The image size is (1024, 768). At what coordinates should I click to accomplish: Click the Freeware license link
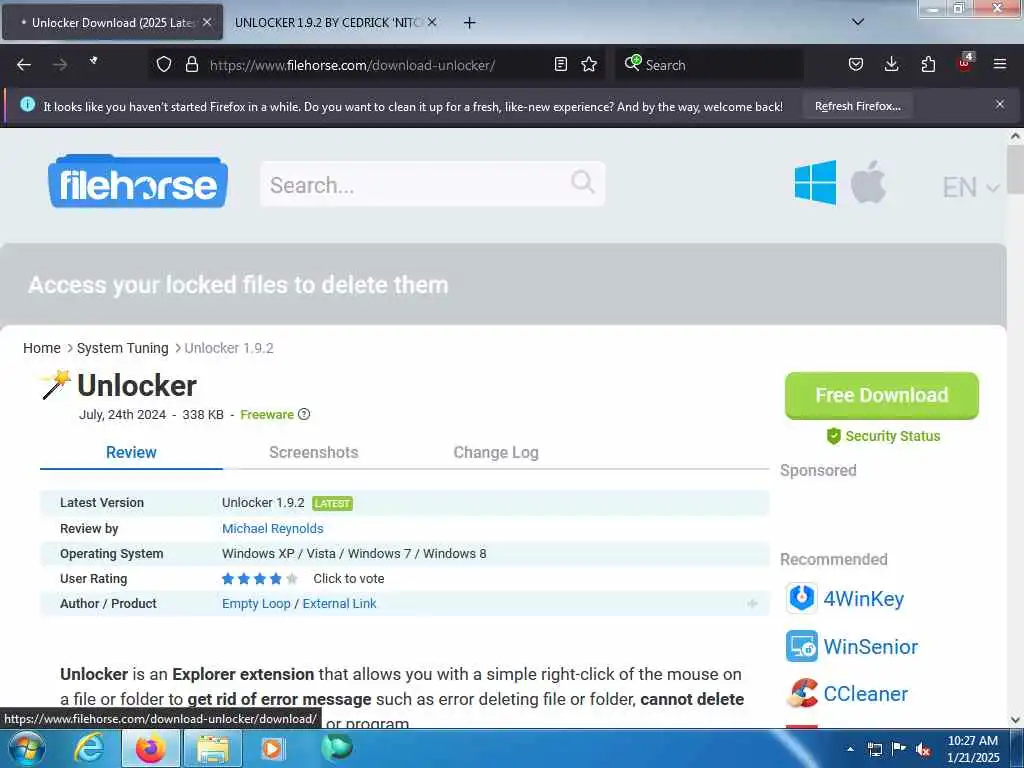266,415
